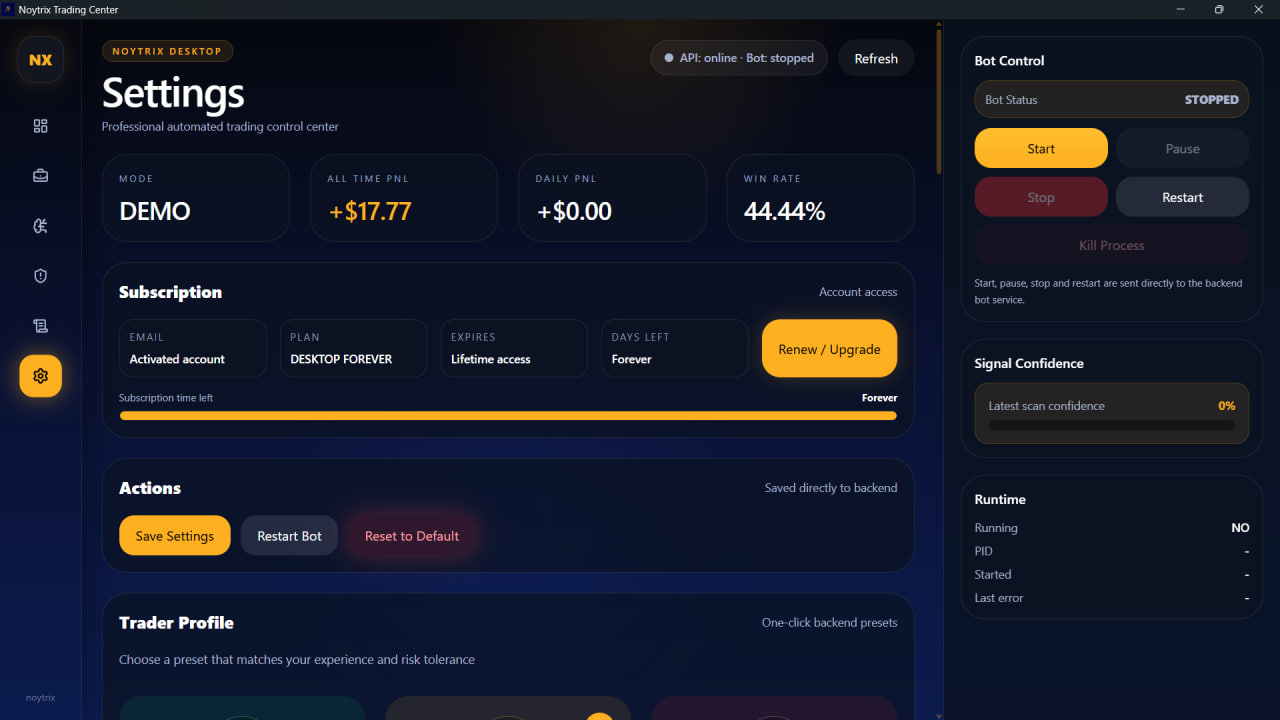Click the main content vertical scrollbar
This screenshot has width=1280, height=720.
(x=938, y=100)
